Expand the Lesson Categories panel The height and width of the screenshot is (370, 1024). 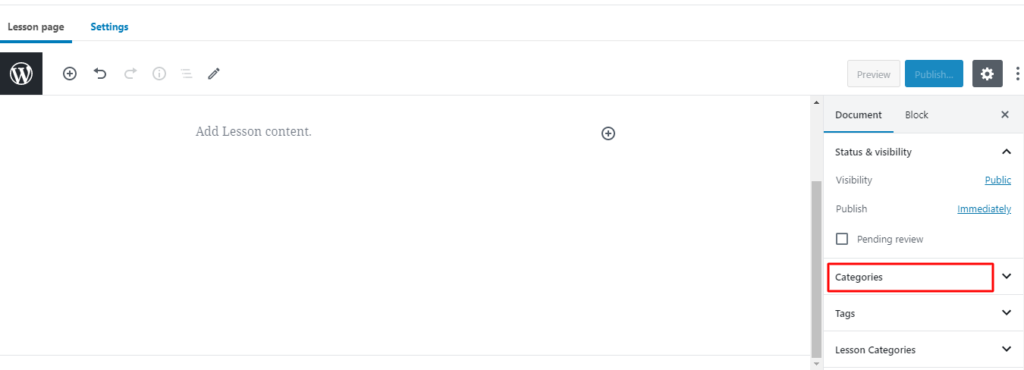[x=923, y=350]
